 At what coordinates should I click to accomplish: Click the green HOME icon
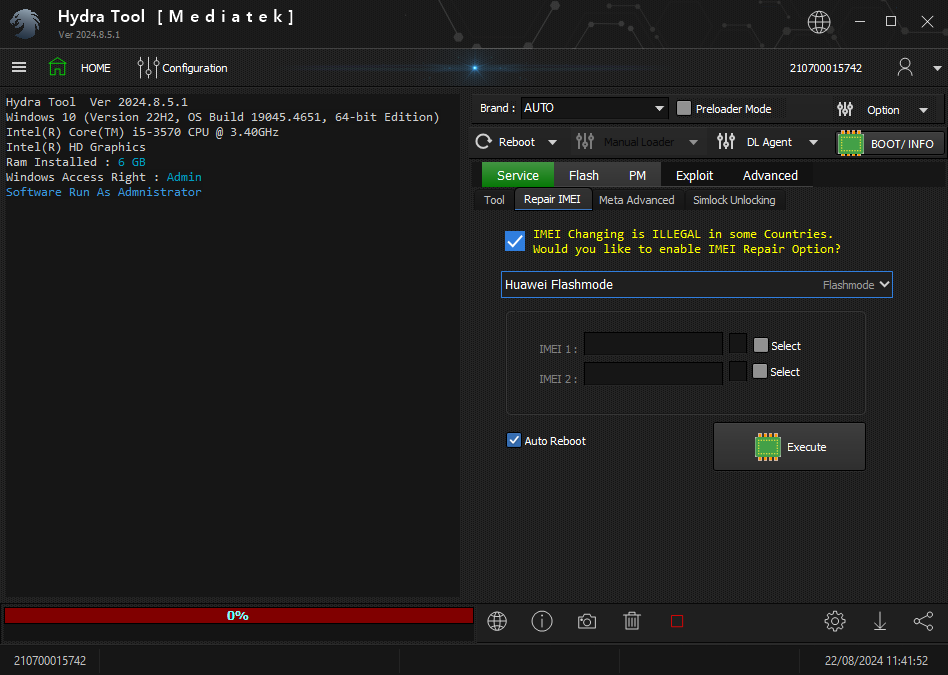click(58, 68)
